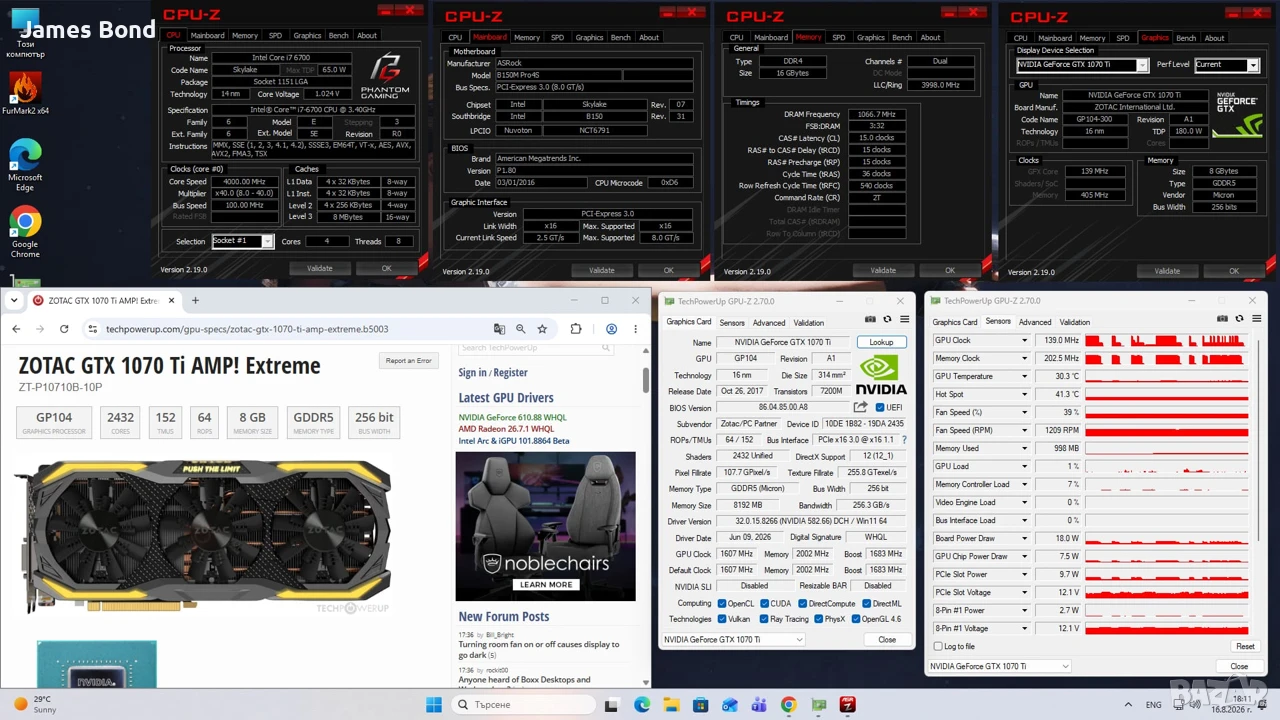Viewport: 1280px width, 720px height.
Task: Click the Report an Error button
Action: click(x=409, y=361)
